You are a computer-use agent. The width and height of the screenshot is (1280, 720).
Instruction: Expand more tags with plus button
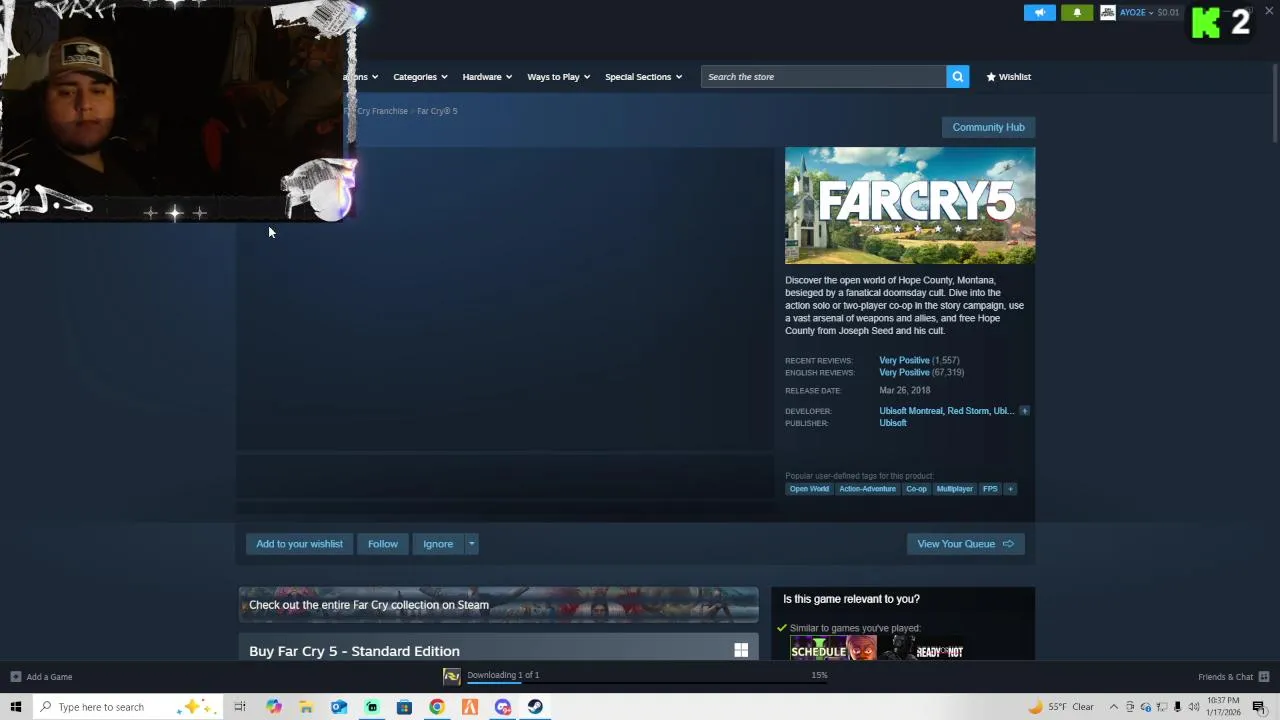click(1010, 489)
